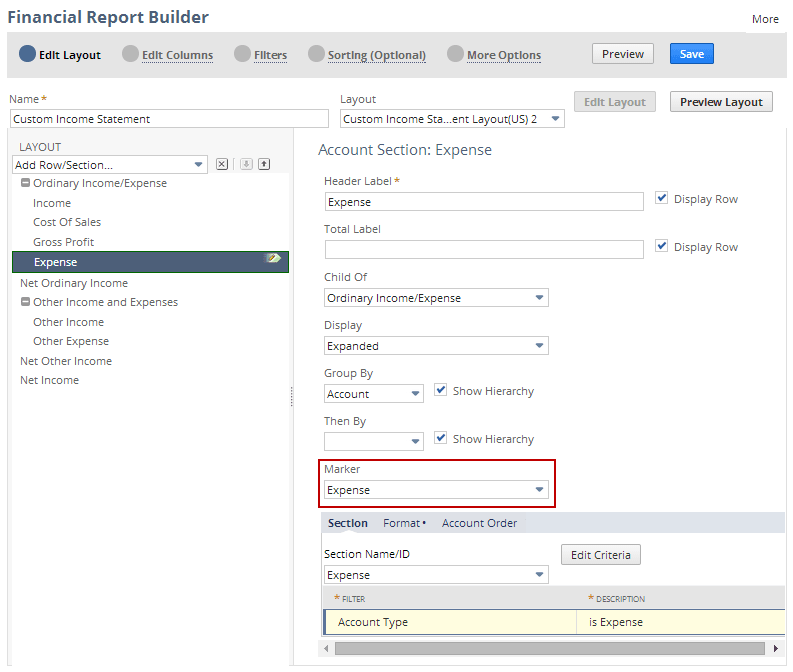Click the panel splitter handle dots
Viewport: 793px width, 672px height.
(x=292, y=397)
